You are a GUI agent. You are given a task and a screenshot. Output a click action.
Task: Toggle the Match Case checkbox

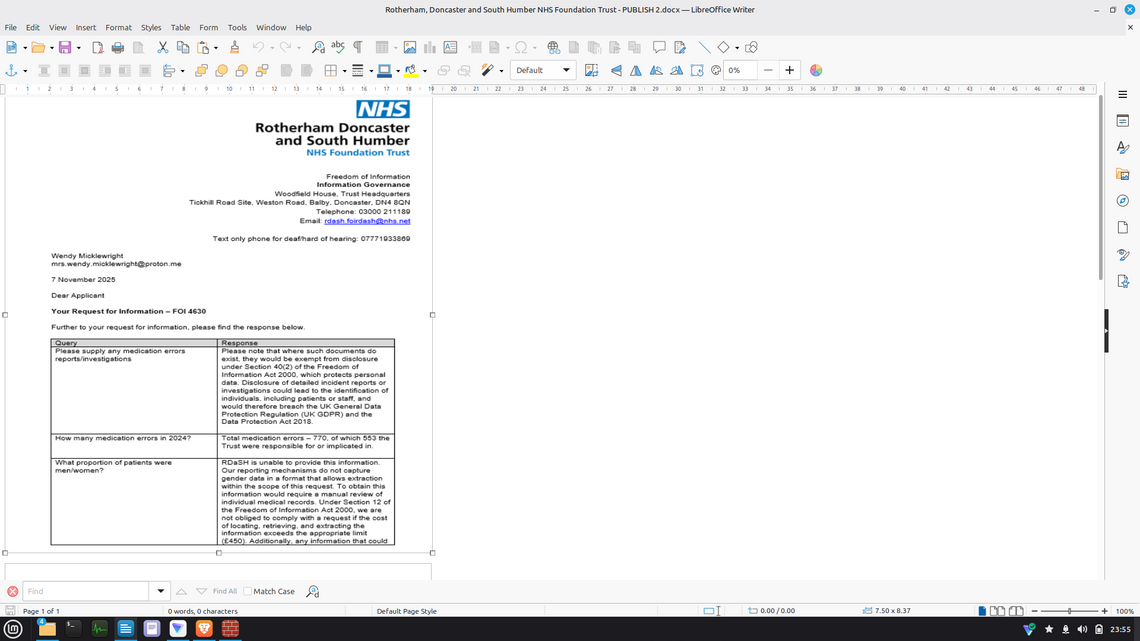(248, 591)
